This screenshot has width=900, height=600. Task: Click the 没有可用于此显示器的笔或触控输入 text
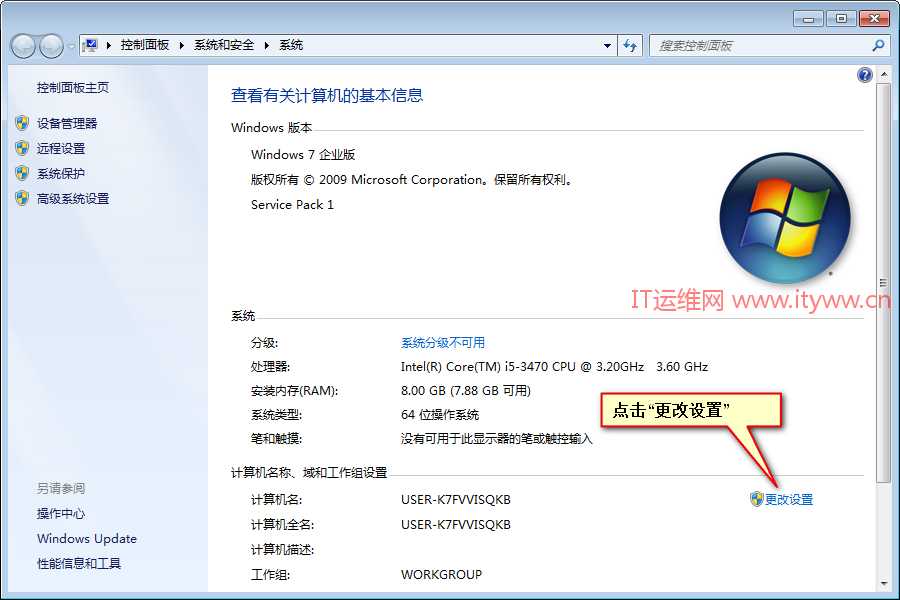click(496, 439)
